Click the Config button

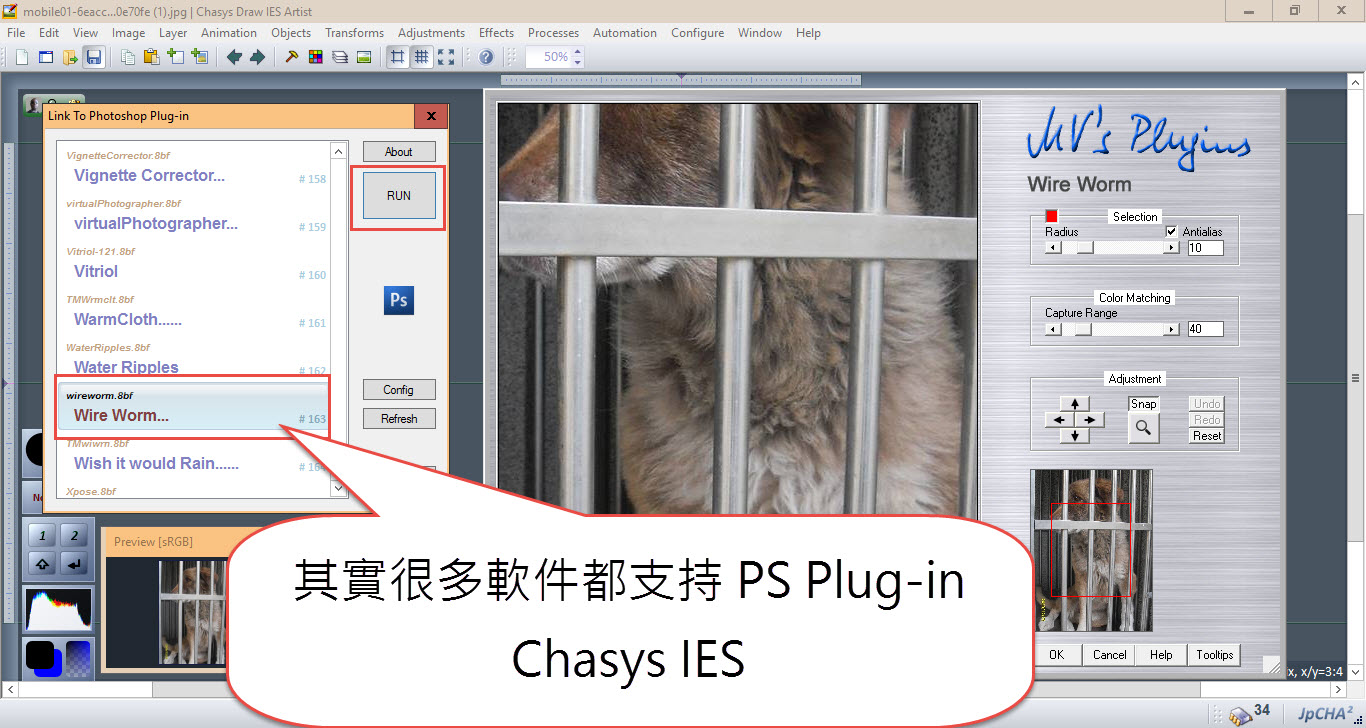pos(399,390)
